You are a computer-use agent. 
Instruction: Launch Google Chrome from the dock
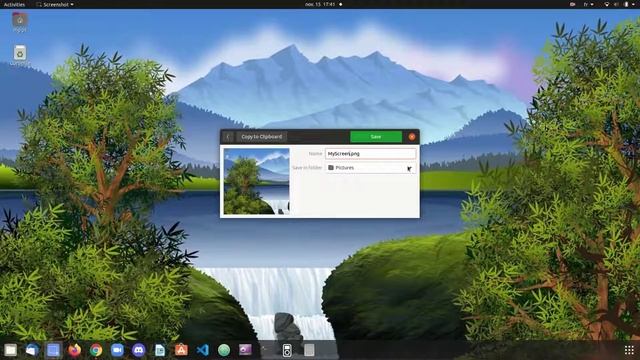(96, 350)
